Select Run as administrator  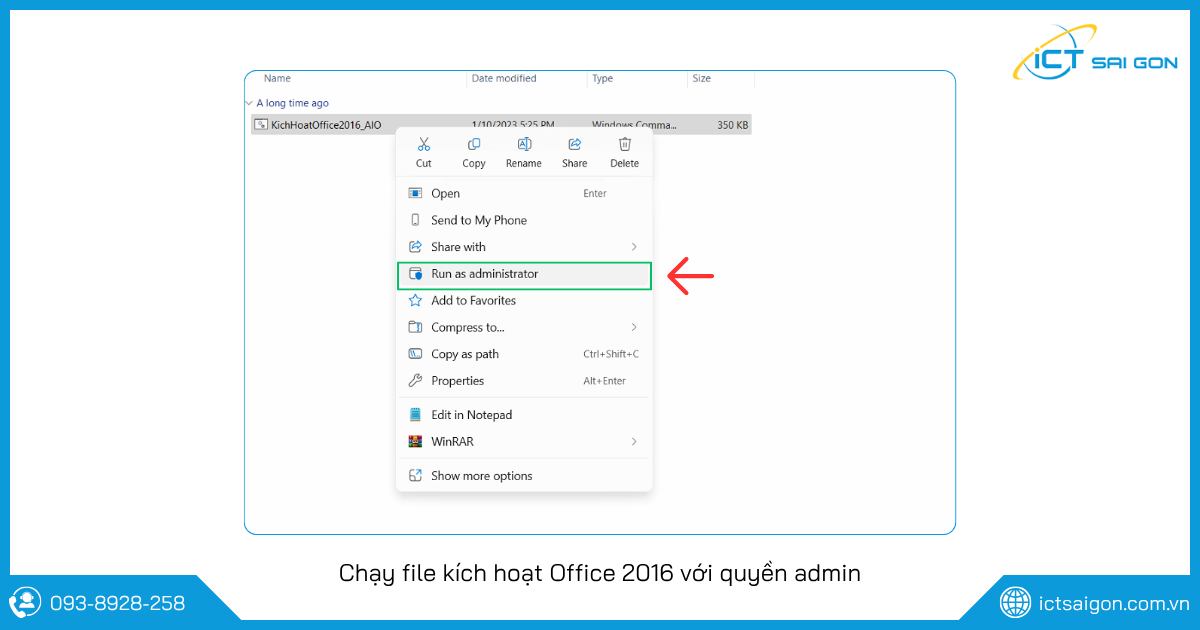[524, 274]
